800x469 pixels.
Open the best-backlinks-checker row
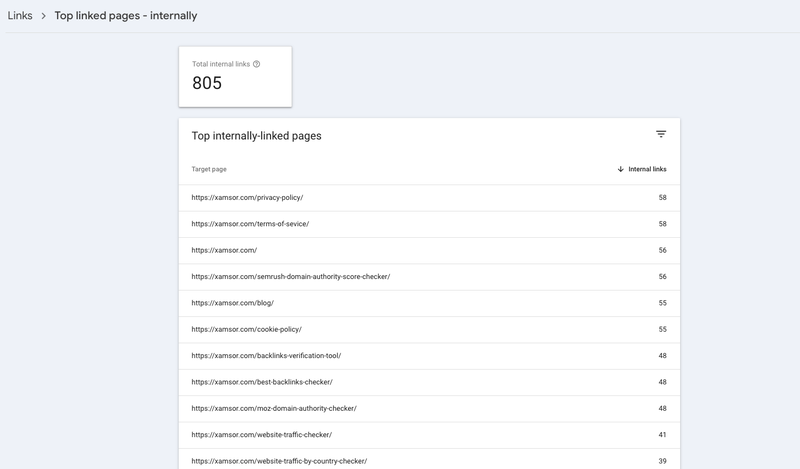click(262, 382)
